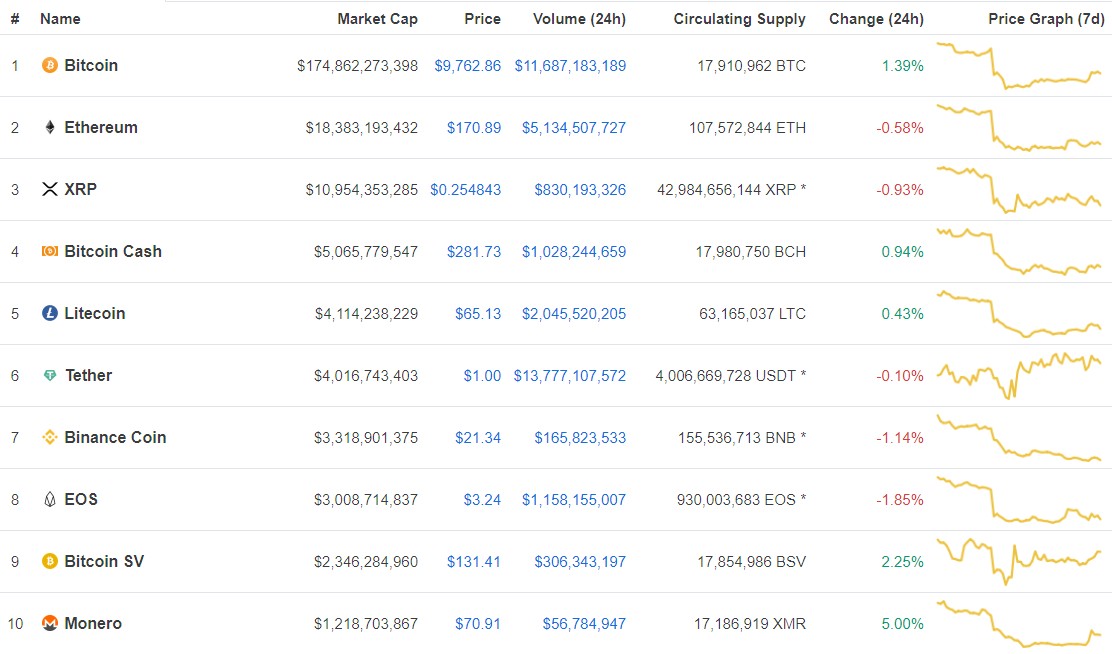The width and height of the screenshot is (1112, 654).
Task: Open the Bitcoin SV name link
Action: pos(104,561)
